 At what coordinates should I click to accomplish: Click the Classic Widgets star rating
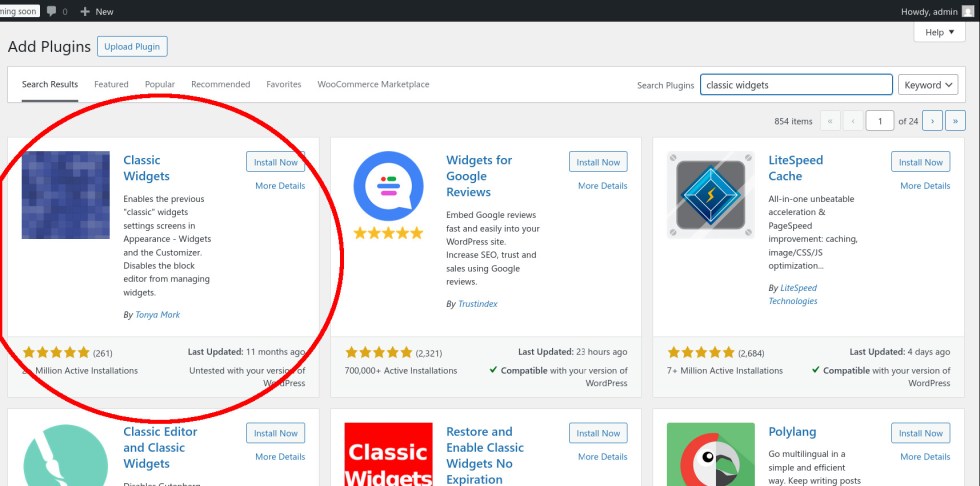point(56,352)
